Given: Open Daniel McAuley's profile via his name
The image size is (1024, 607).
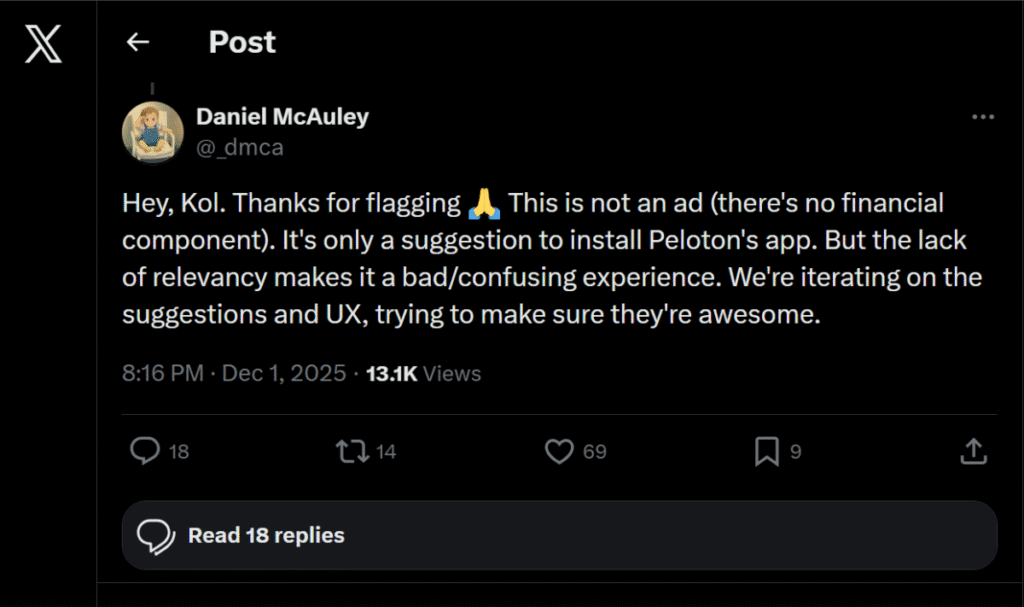Looking at the screenshot, I should coord(283,116).
